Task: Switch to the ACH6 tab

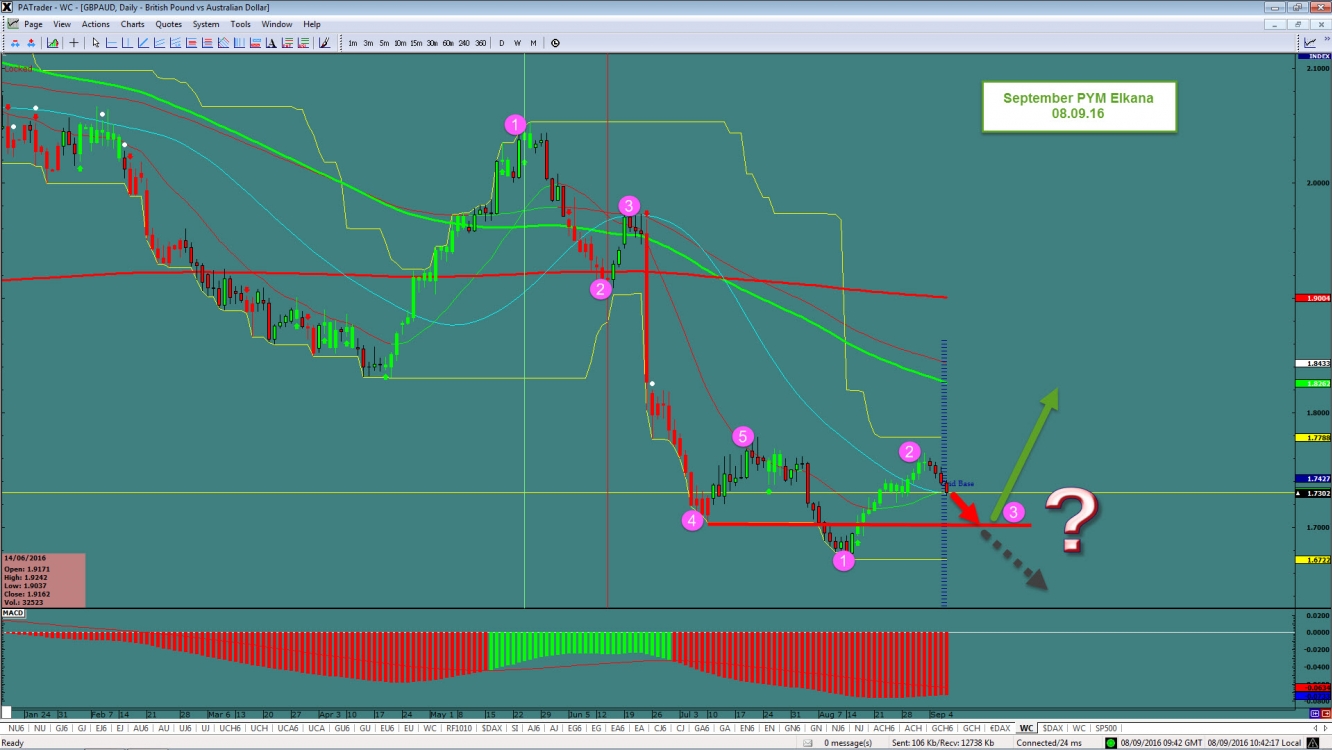Action: click(x=883, y=728)
